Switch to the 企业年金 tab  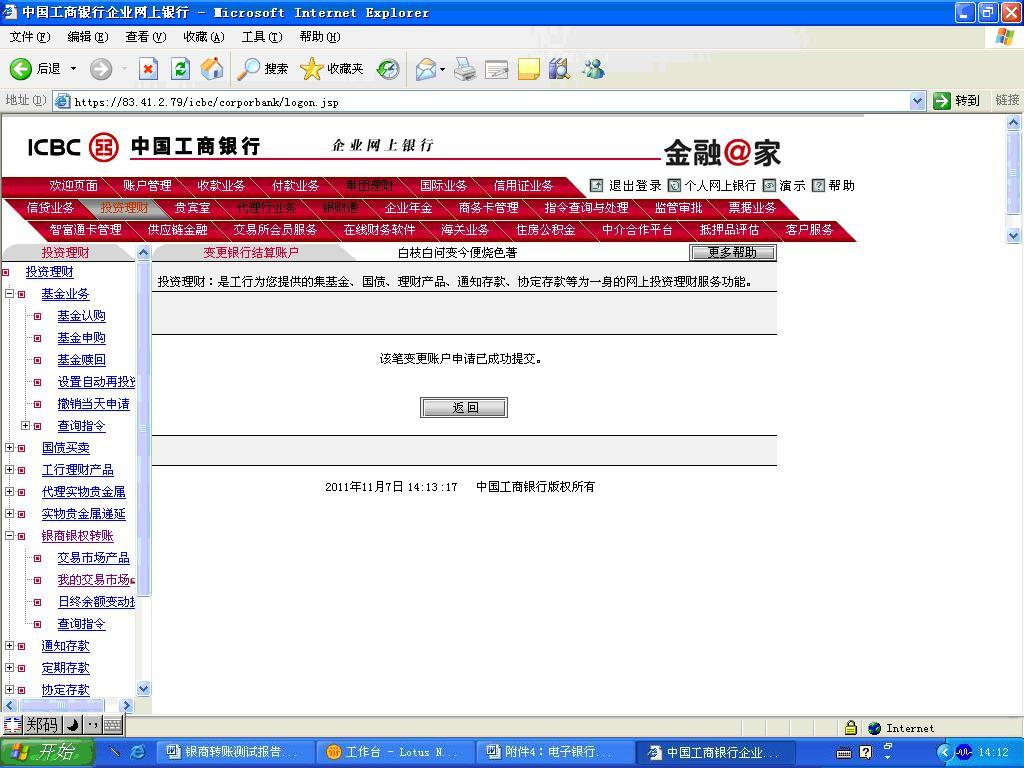408,208
